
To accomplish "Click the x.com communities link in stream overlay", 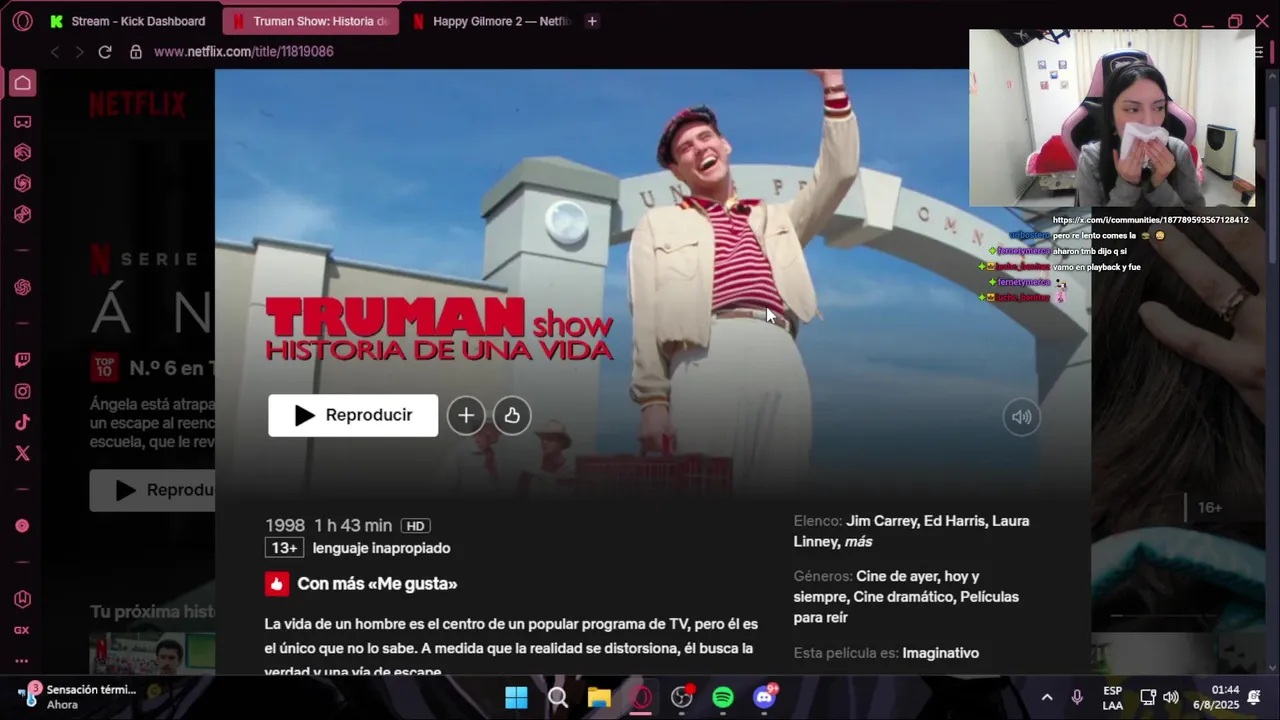I will coord(1150,220).
